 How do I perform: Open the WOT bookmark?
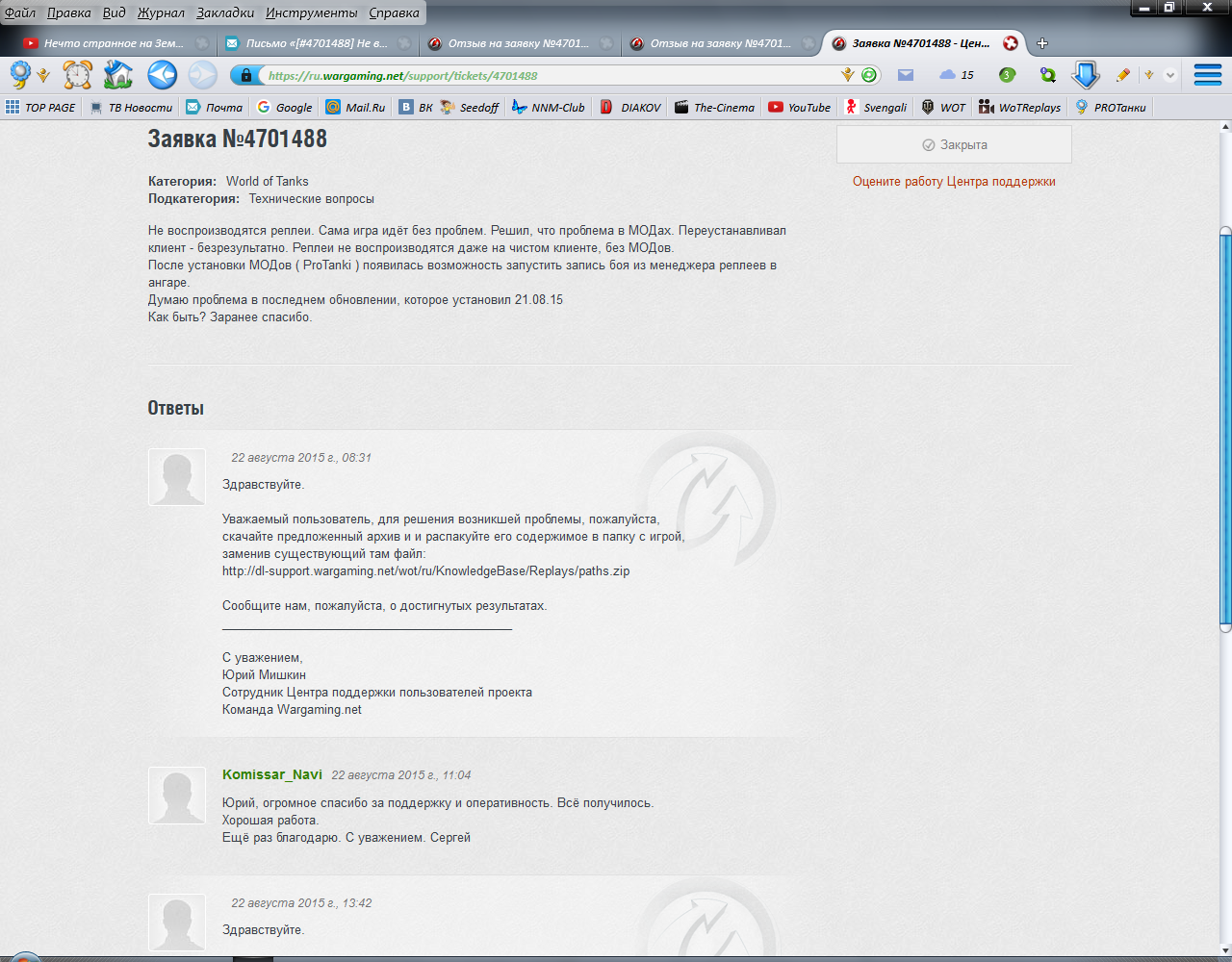tap(943, 108)
